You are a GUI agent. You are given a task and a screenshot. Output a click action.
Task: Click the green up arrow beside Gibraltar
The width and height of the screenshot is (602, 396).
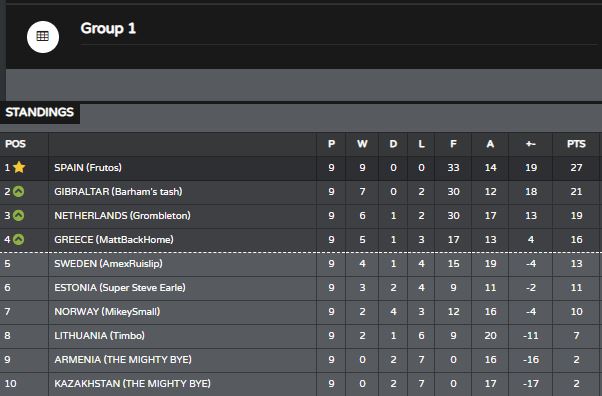click(18, 191)
